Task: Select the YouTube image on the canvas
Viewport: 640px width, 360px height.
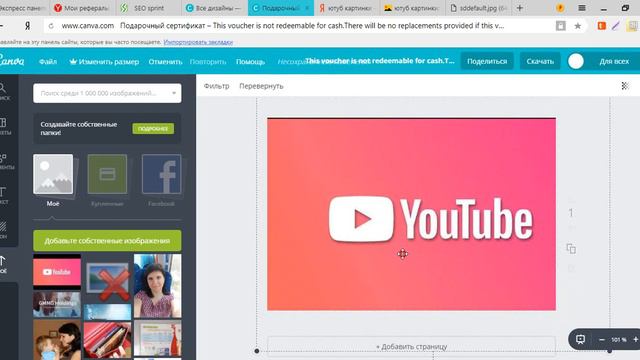Action: coord(411,214)
